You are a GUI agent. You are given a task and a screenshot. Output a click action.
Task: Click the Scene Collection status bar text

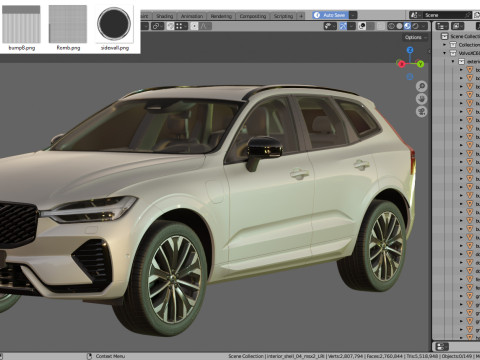pyautogui.click(x=246, y=356)
